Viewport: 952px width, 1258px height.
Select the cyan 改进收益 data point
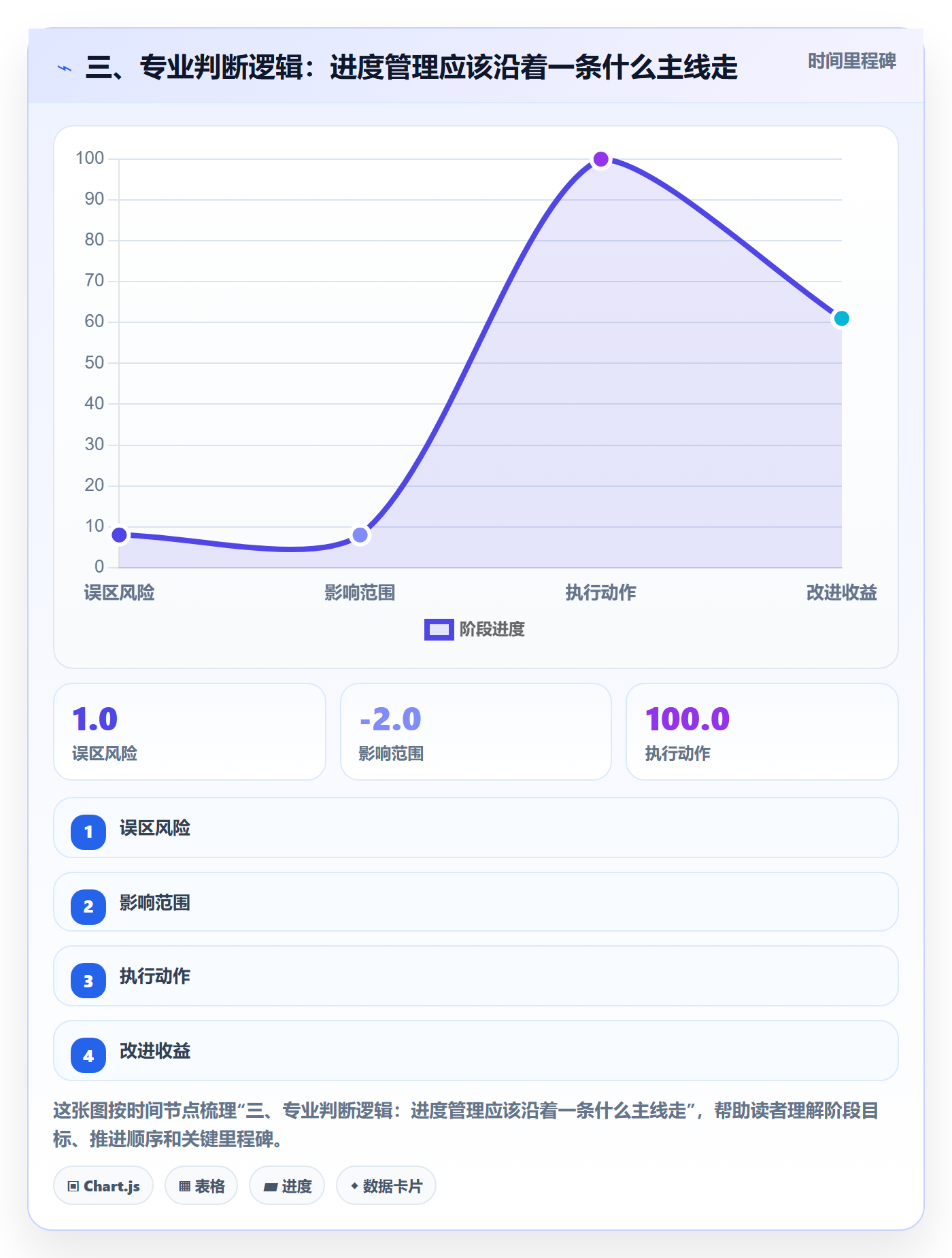click(842, 318)
